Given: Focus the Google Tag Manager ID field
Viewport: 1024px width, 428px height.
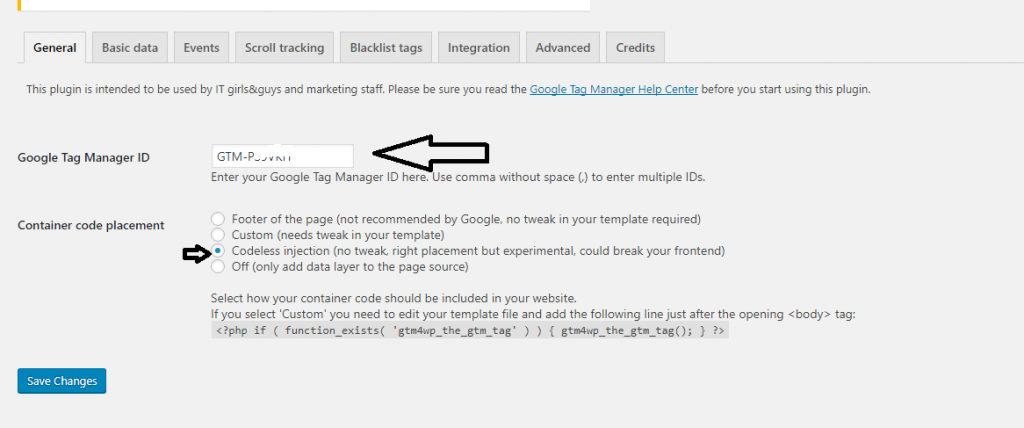Looking at the screenshot, I should coord(281,157).
